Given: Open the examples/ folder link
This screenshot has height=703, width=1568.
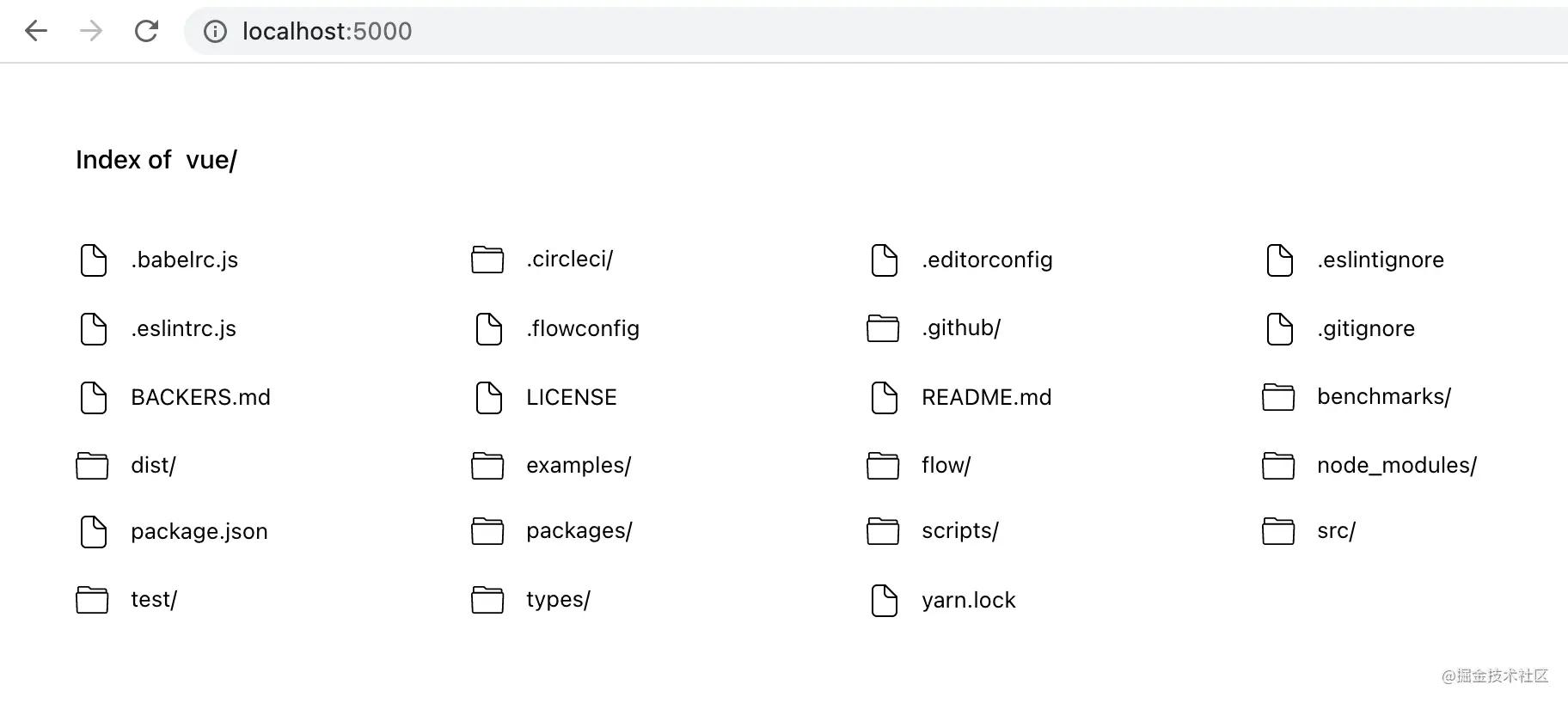Looking at the screenshot, I should tap(579, 466).
